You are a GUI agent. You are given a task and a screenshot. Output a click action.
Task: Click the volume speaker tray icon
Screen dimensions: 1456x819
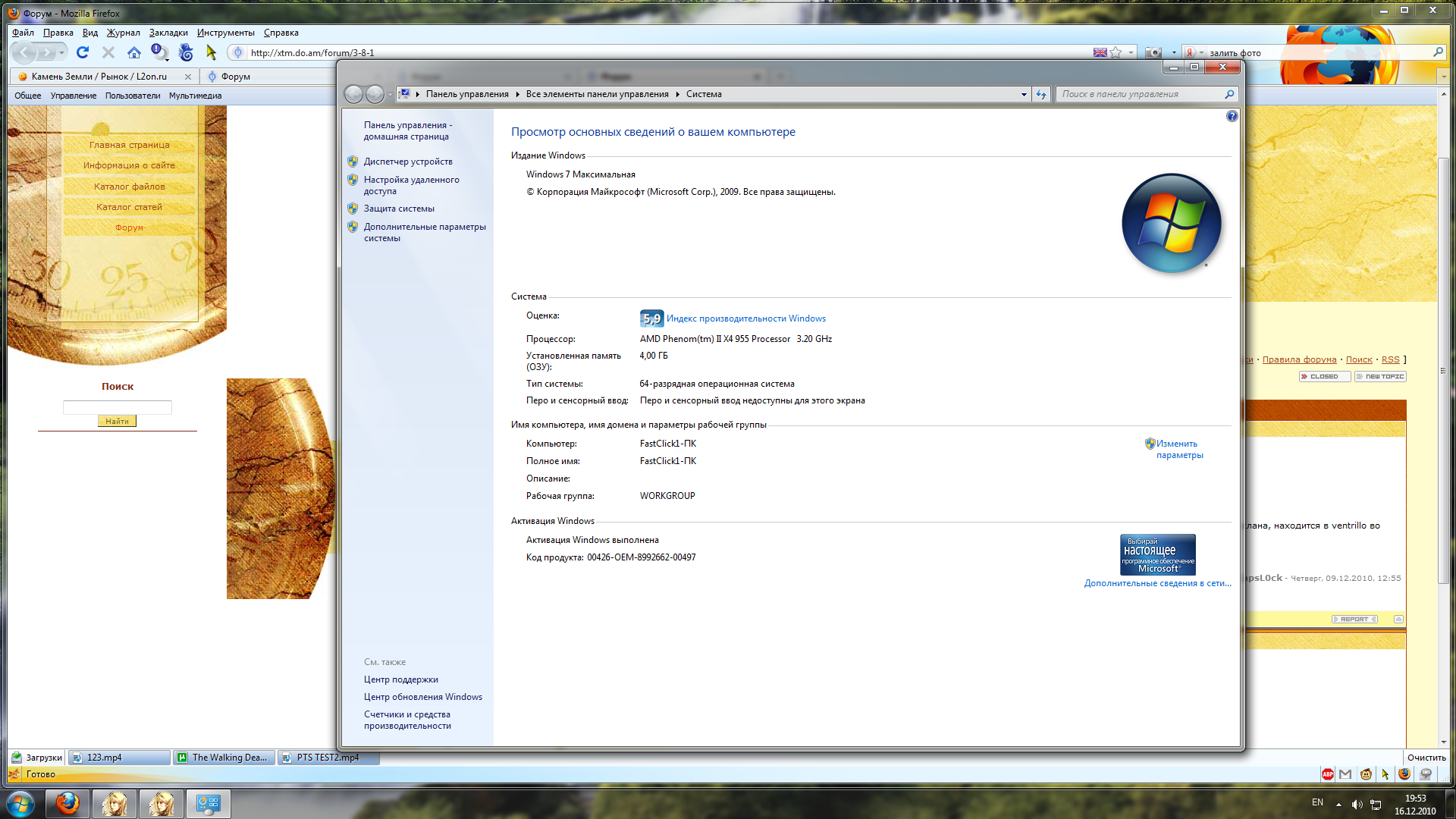(x=1357, y=805)
